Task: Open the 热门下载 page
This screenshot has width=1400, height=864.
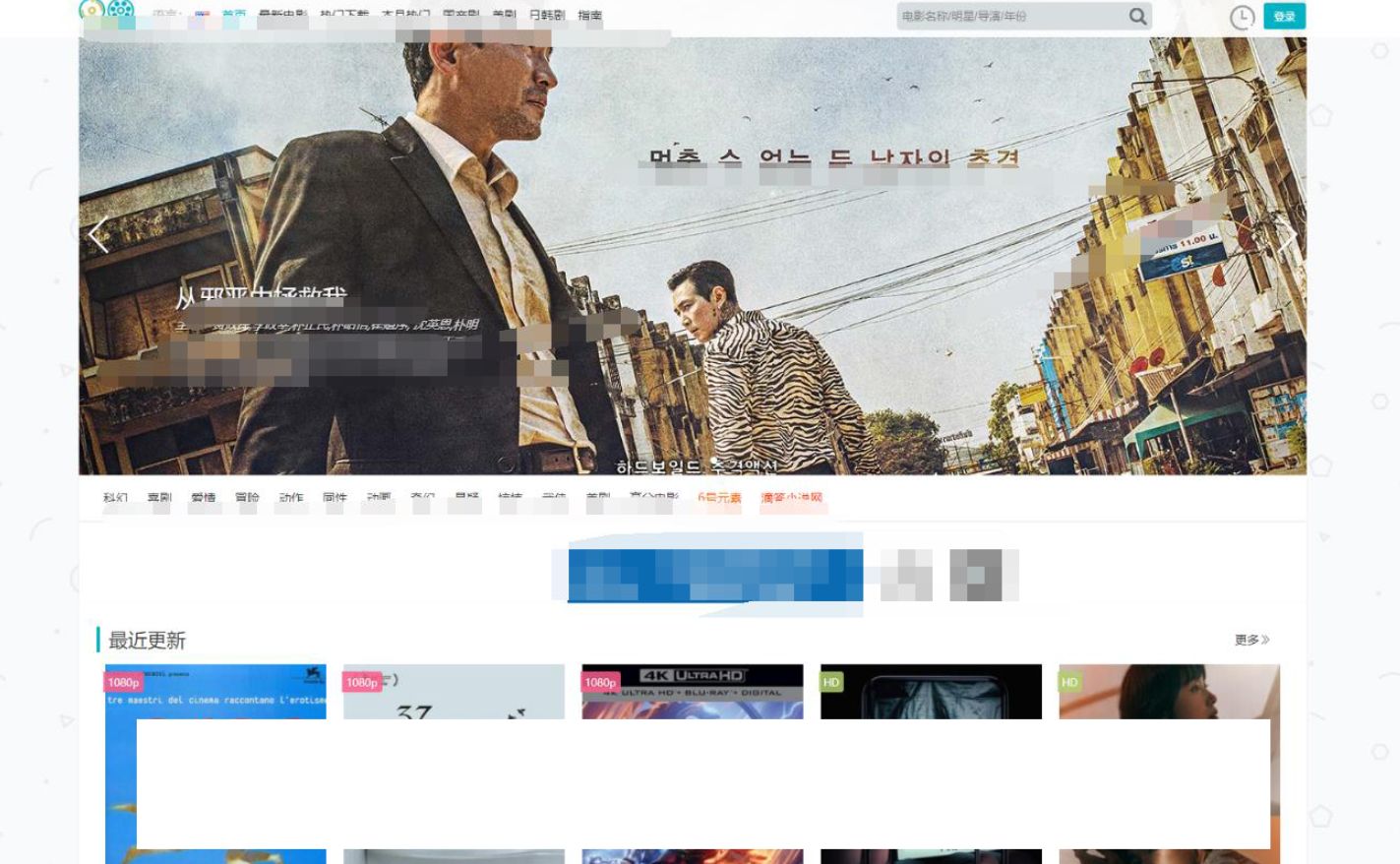Action: (x=346, y=16)
